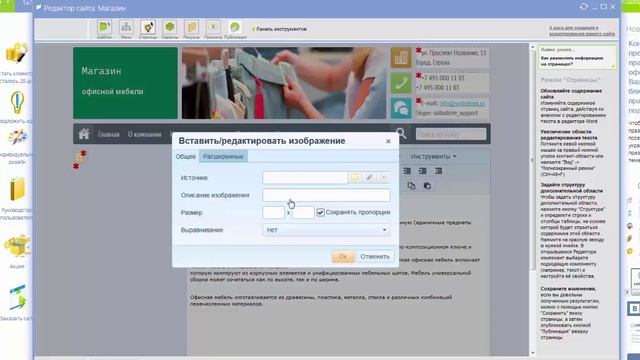Open the Индивидуальный дизайн palette icon

(17, 138)
